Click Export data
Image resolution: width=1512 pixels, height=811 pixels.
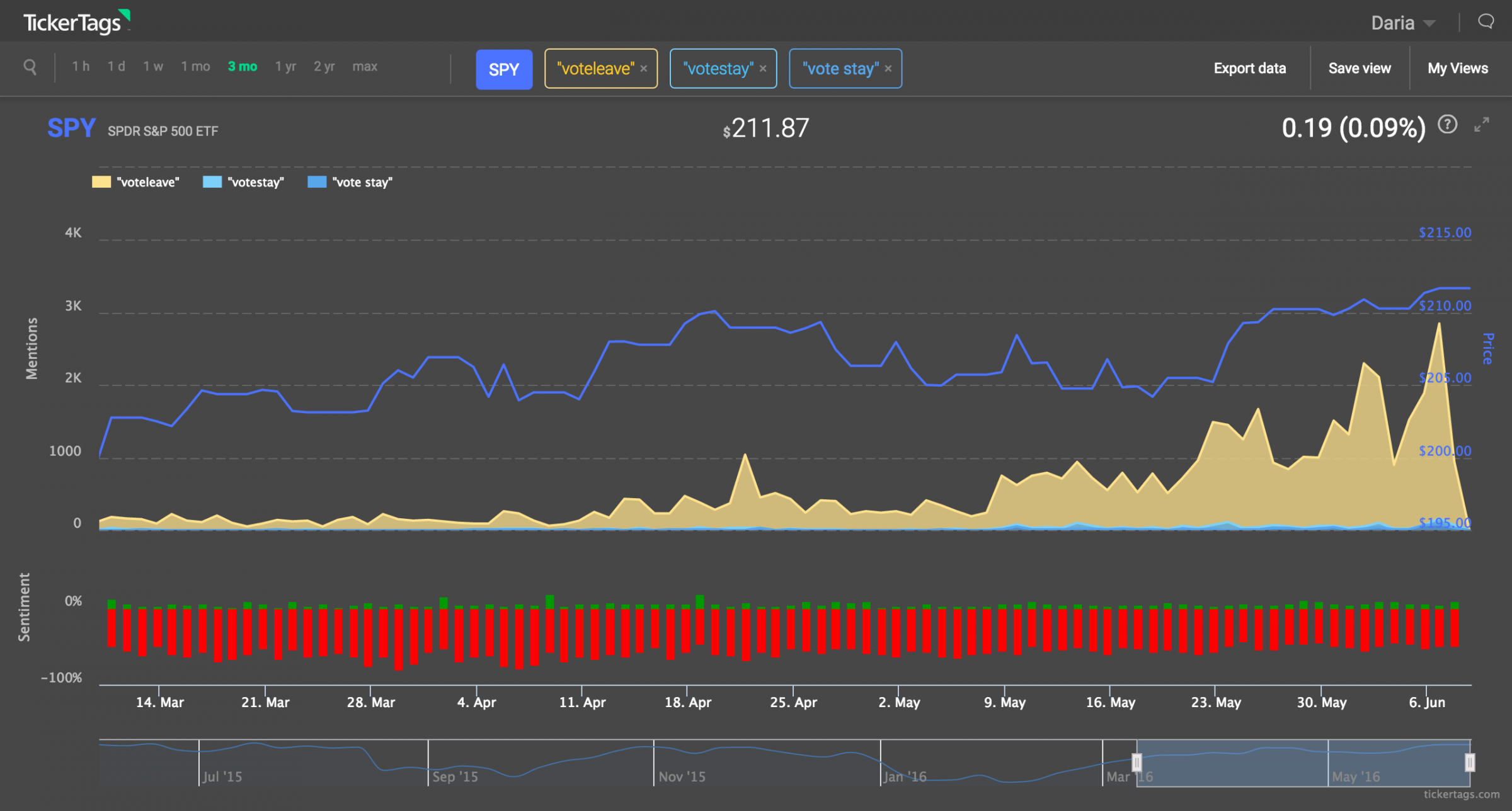(x=1250, y=68)
